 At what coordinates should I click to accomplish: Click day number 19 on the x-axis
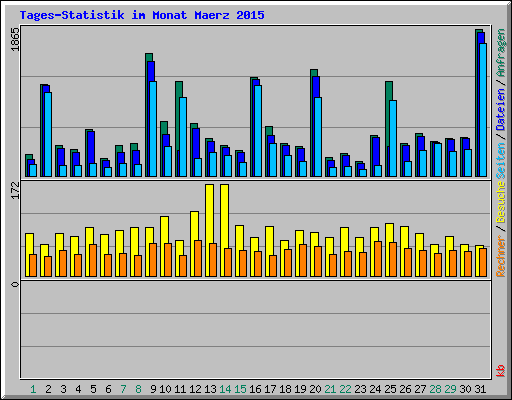[300, 389]
